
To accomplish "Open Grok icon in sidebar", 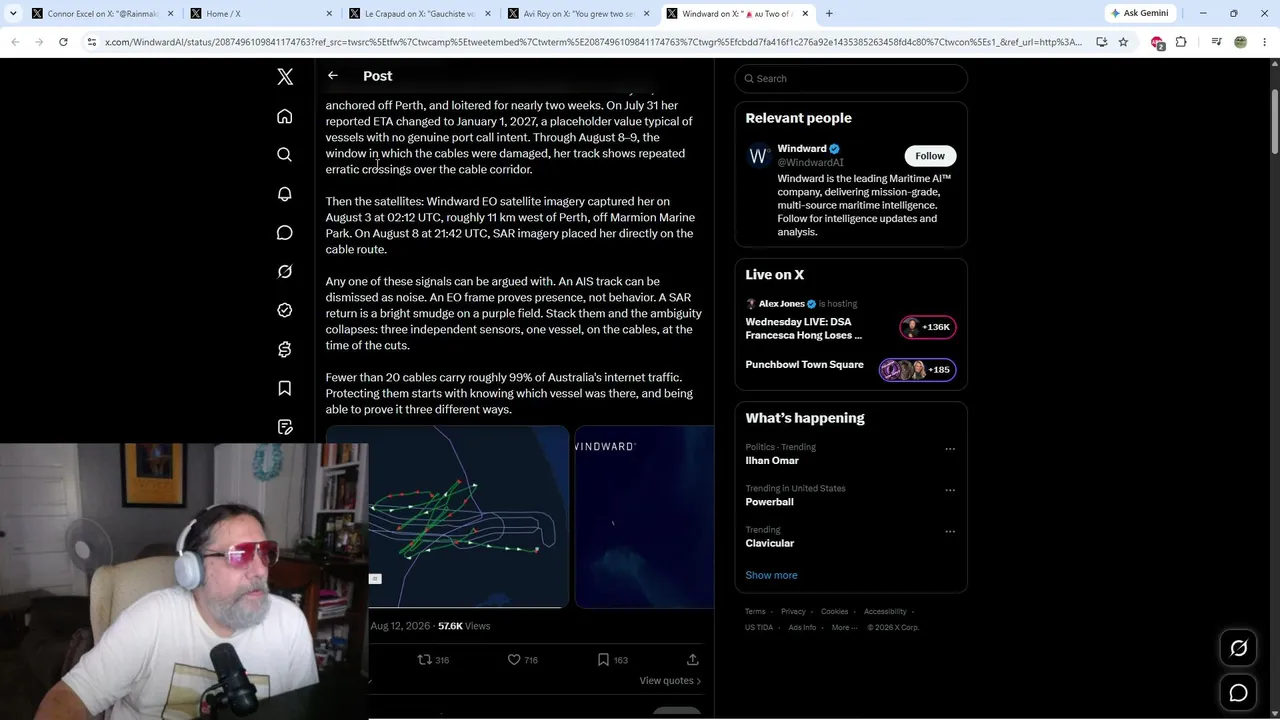I will (285, 272).
